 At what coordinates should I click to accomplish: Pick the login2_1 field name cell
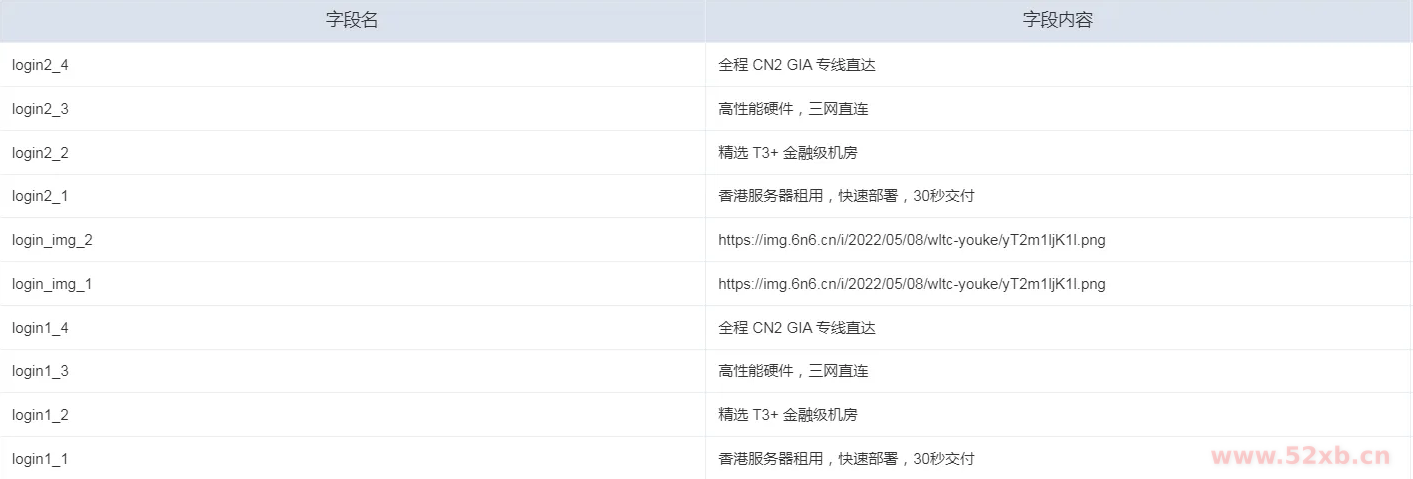pos(40,196)
